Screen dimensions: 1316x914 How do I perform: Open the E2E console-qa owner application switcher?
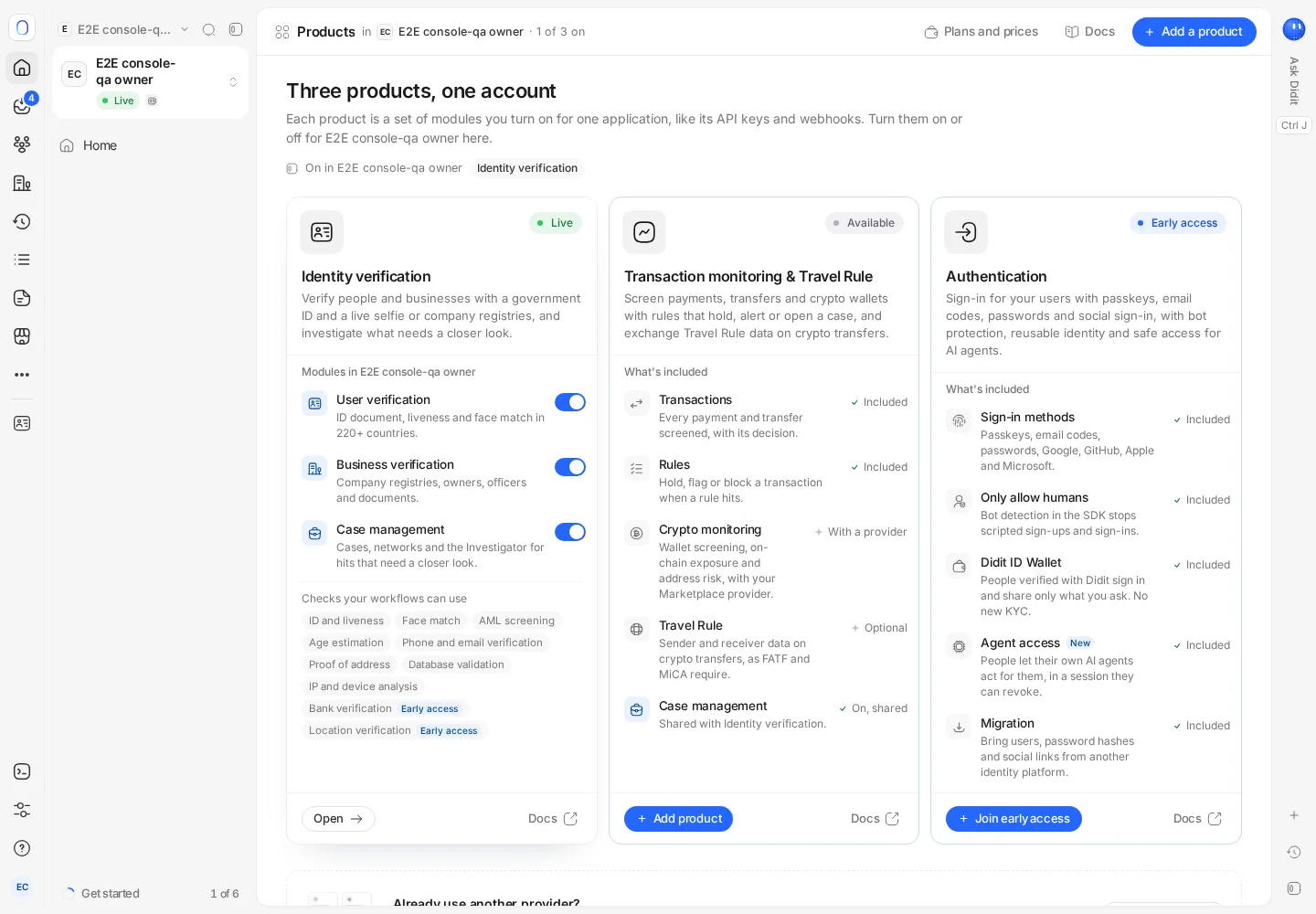tap(151, 82)
